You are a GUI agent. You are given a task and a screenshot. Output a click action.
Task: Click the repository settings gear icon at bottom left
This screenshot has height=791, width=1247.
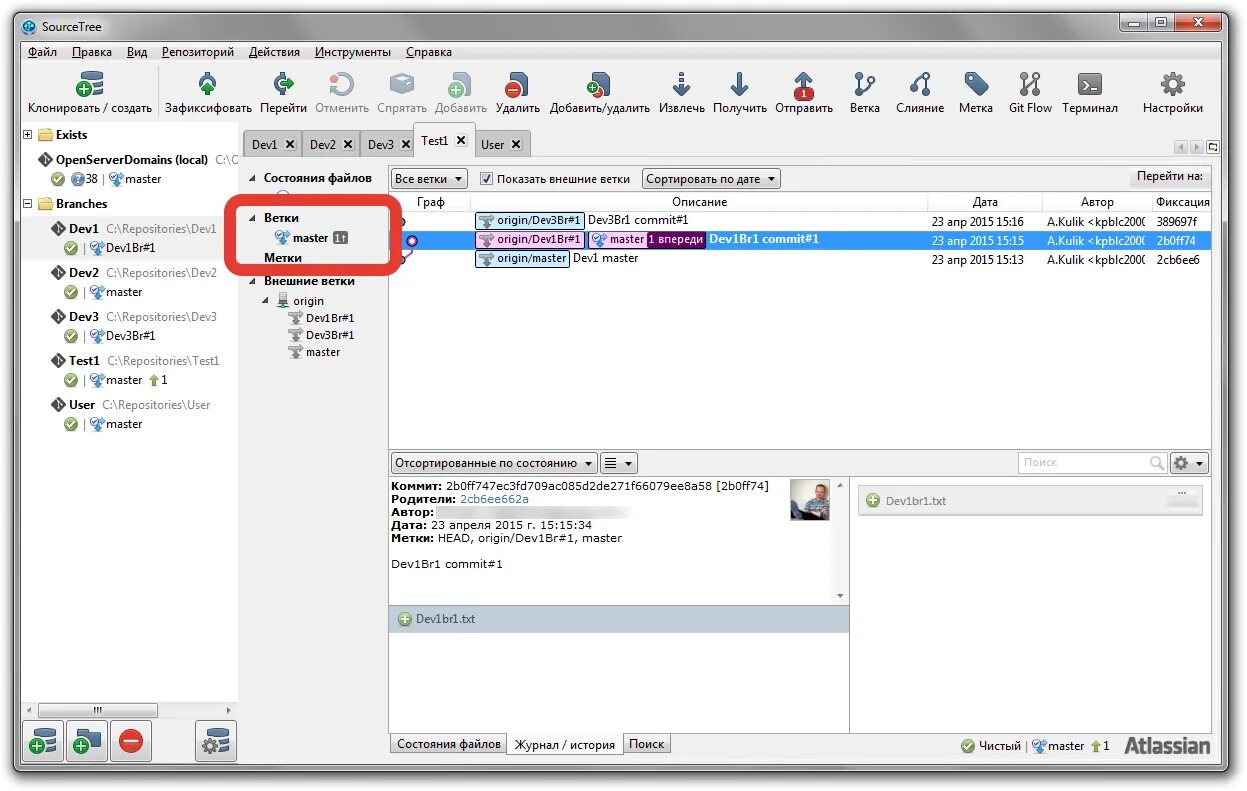point(215,742)
